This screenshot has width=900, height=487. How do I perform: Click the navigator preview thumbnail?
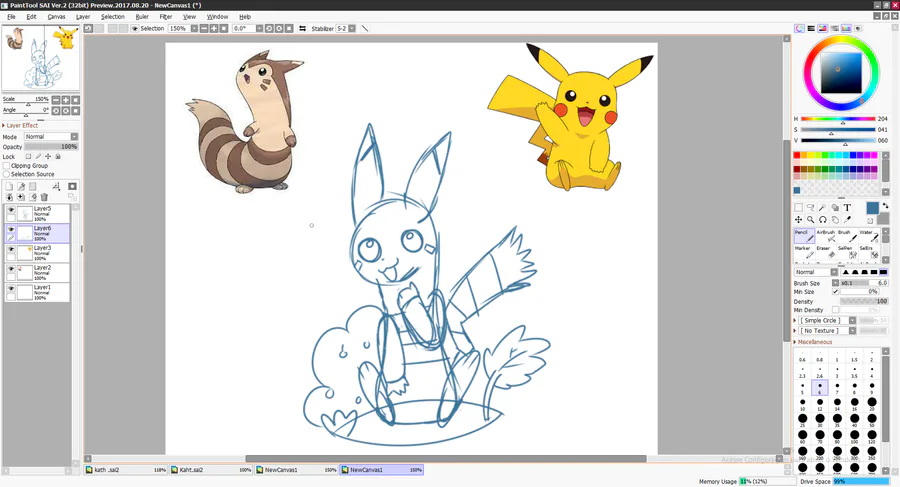(40, 57)
